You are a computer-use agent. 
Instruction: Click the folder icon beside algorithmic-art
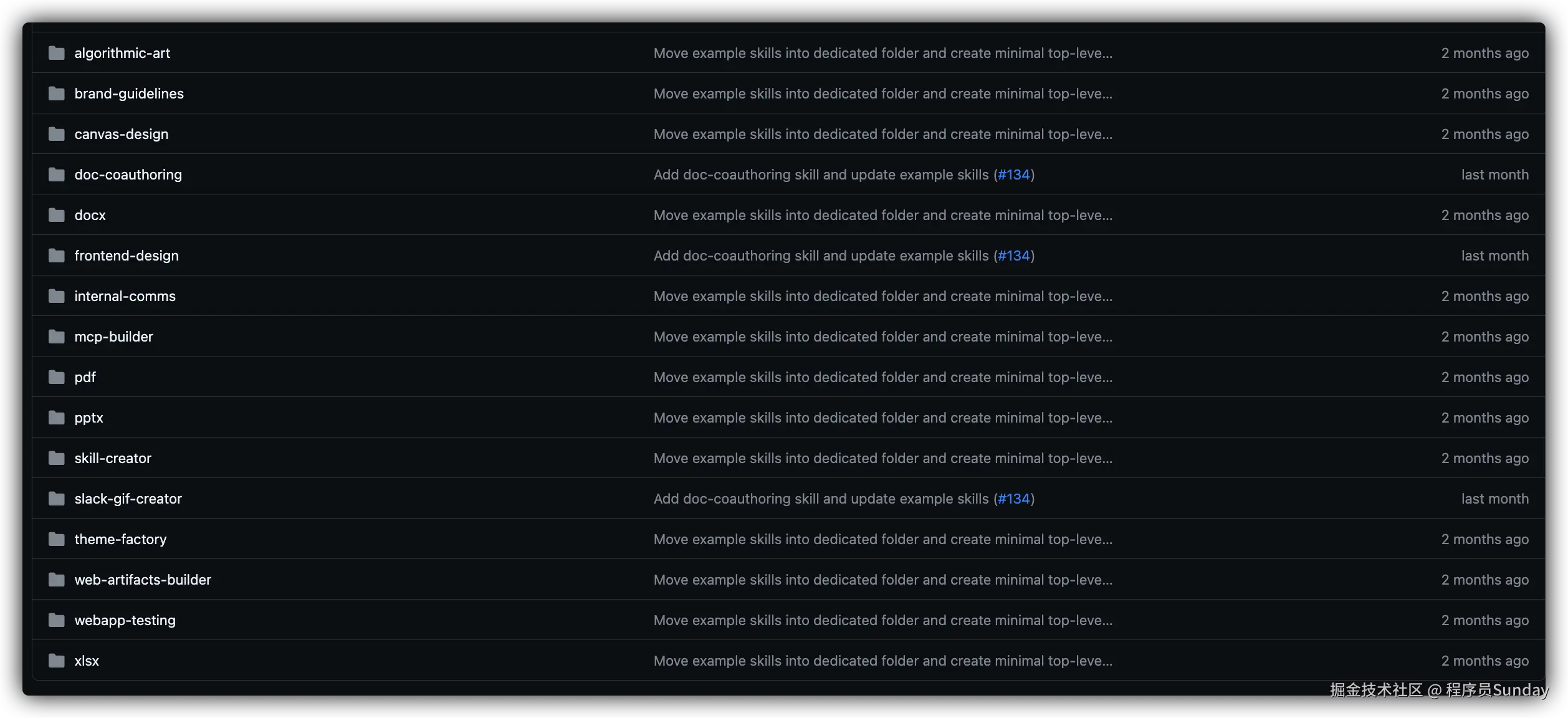[57, 53]
